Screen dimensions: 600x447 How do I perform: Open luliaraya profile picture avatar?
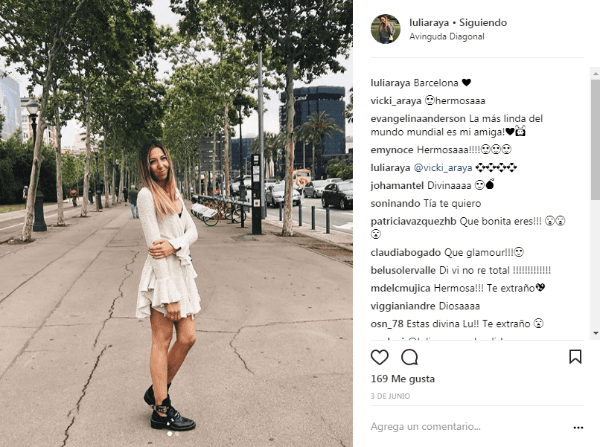point(385,29)
